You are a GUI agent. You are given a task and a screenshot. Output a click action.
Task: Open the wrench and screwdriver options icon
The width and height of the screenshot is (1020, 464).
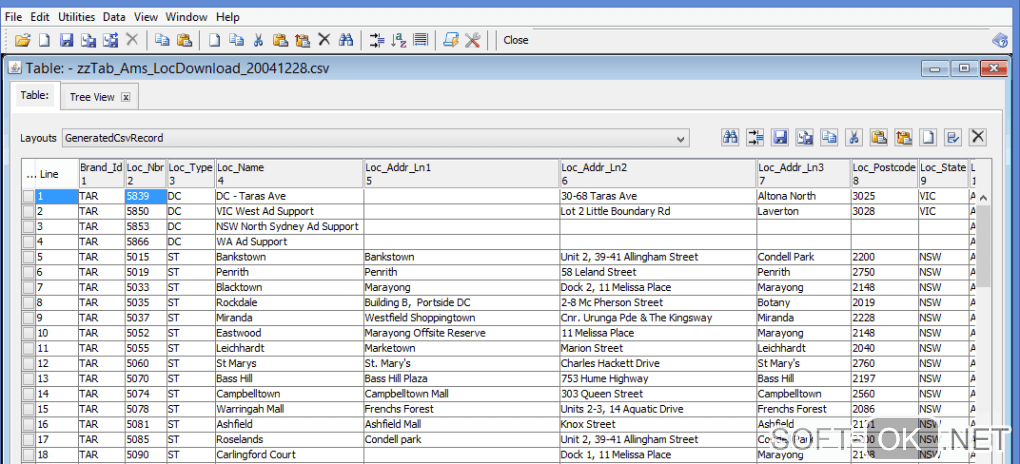pyautogui.click(x=472, y=40)
